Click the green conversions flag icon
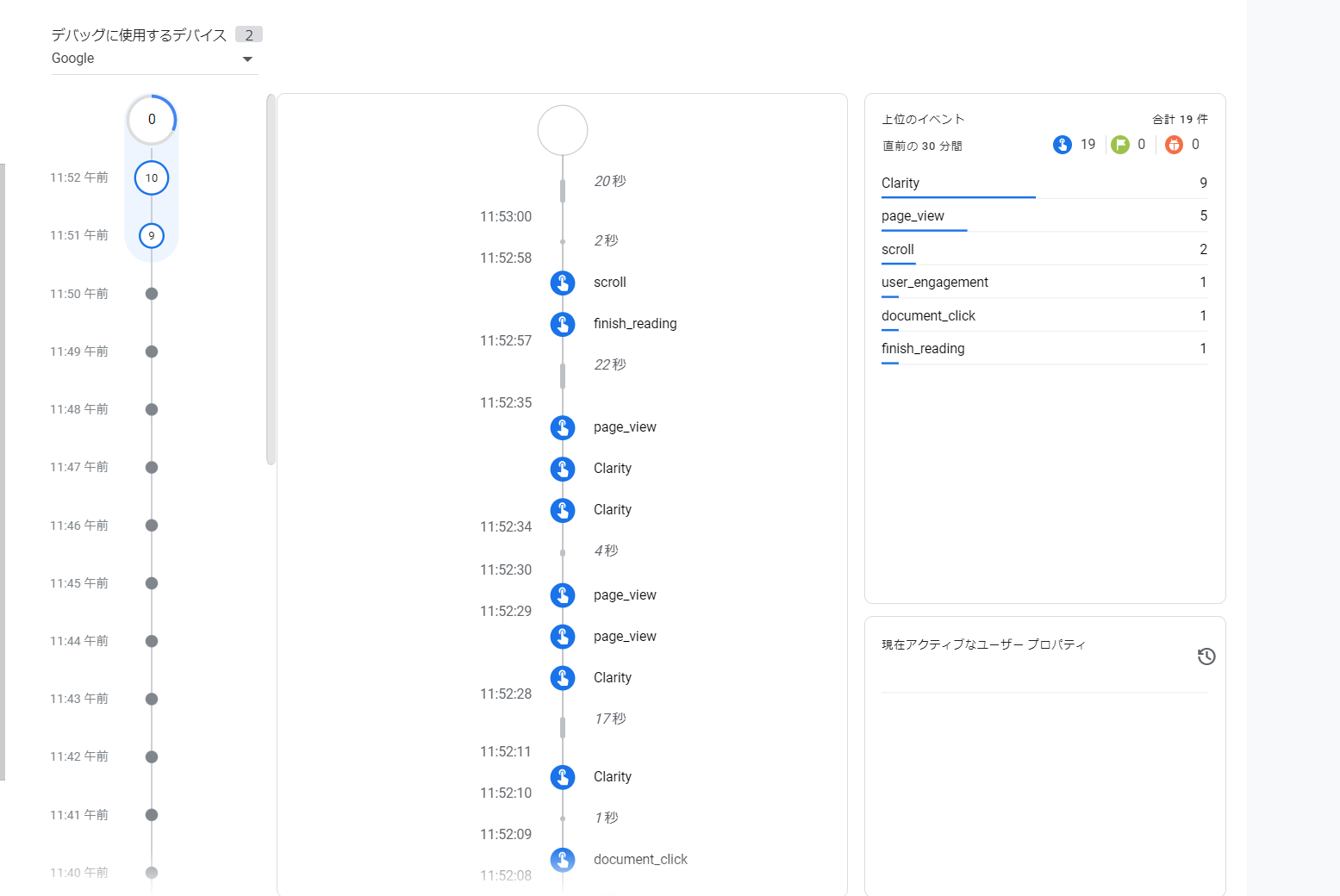The height and width of the screenshot is (896, 1340). click(1119, 145)
